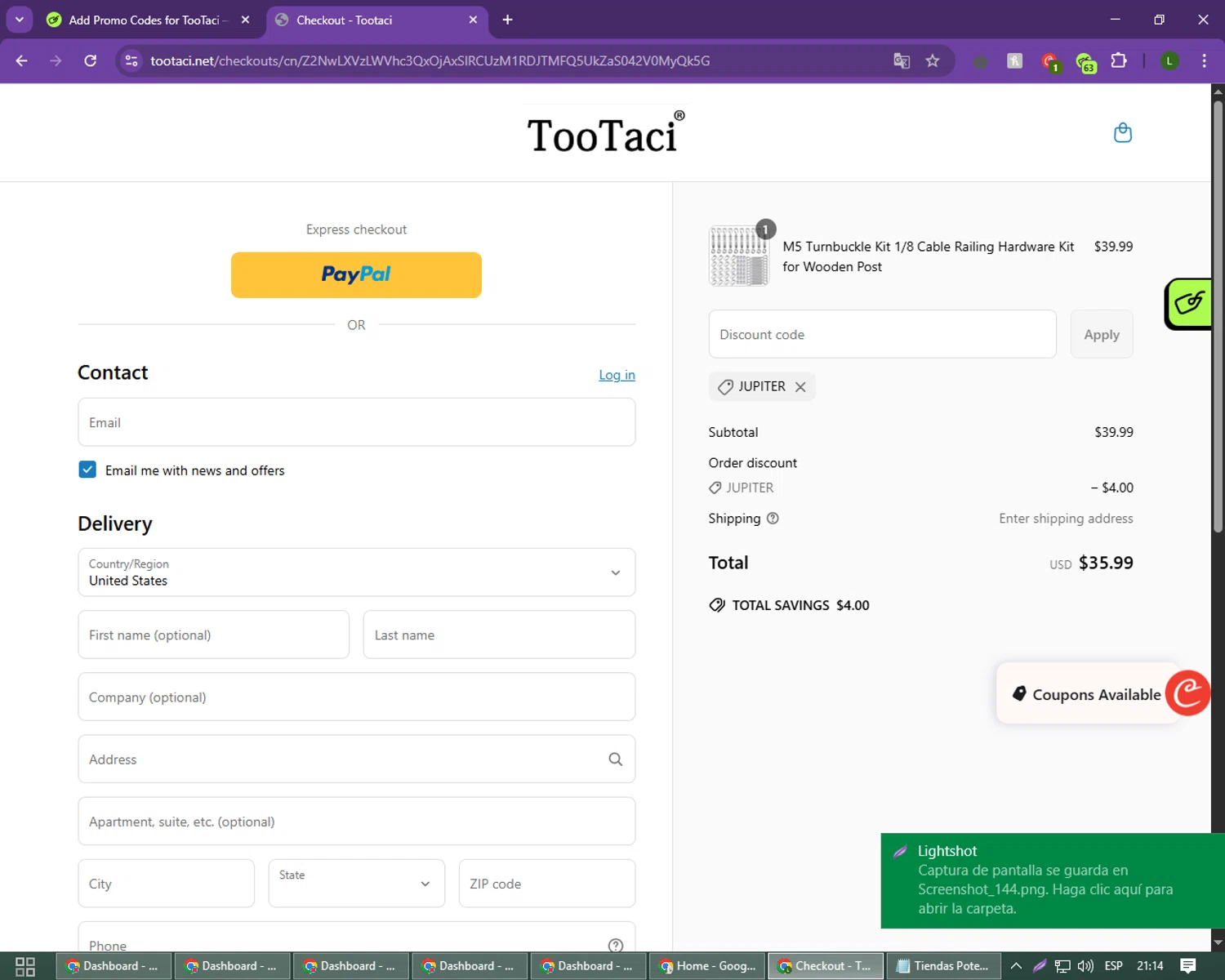Open the tab search dropdown arrow
This screenshot has width=1225, height=980.
coord(20,20)
